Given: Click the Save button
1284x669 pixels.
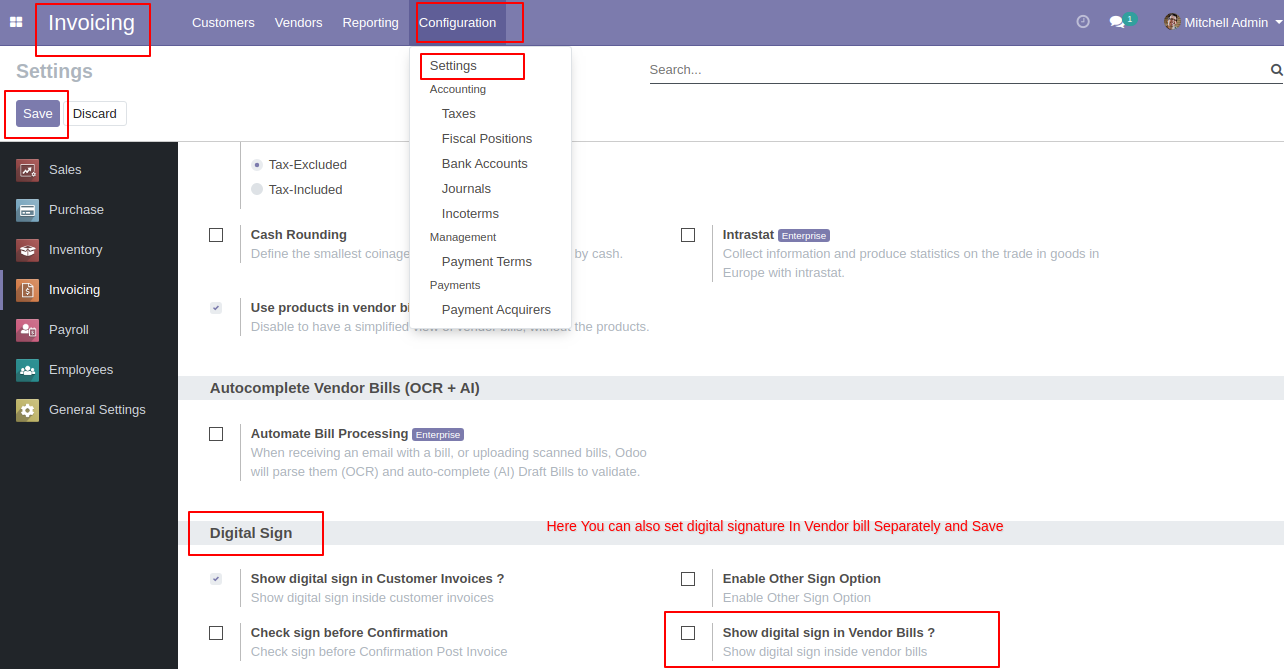Looking at the screenshot, I should (x=38, y=114).
